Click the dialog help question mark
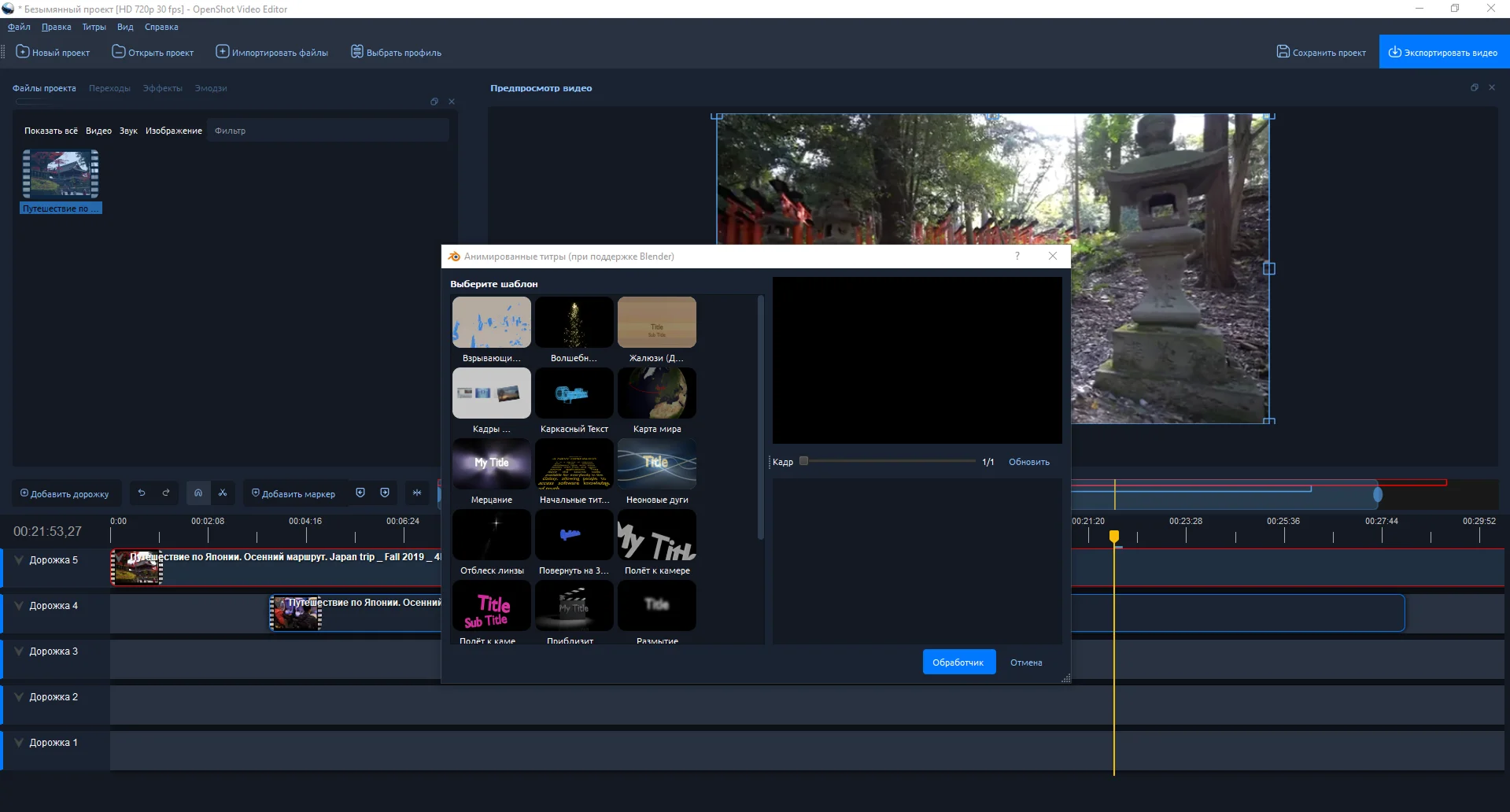Image resolution: width=1510 pixels, height=812 pixels. pyautogui.click(x=1017, y=256)
